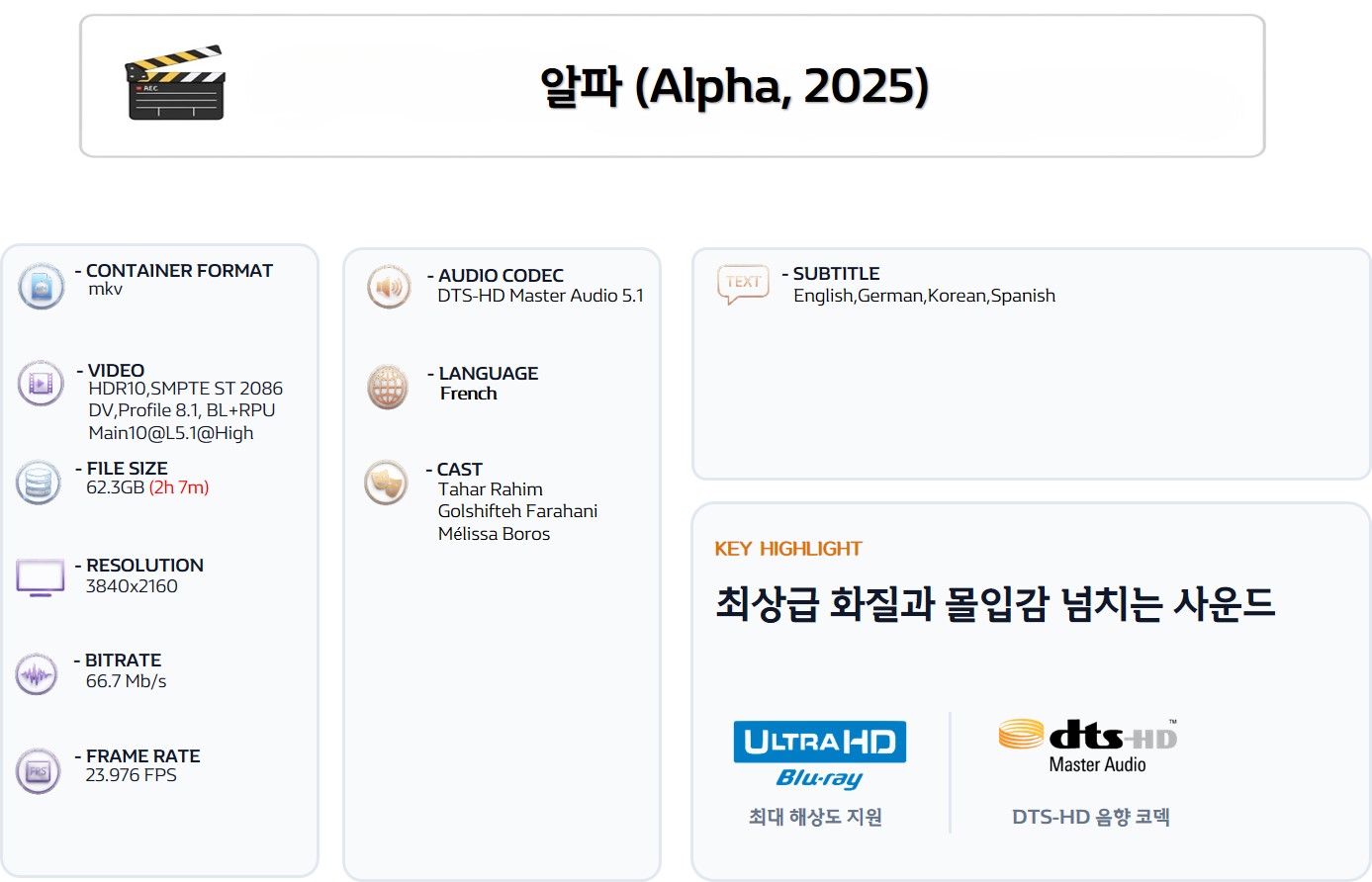Click the HDR10,SMPTE ST 2086 line
The image size is (1372, 882).
click(186, 389)
